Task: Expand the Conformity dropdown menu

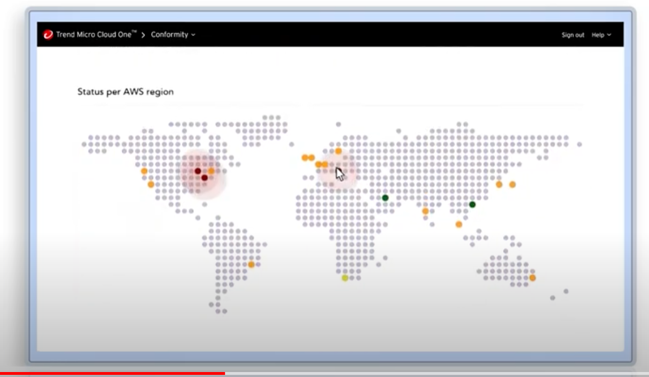Action: coord(173,35)
